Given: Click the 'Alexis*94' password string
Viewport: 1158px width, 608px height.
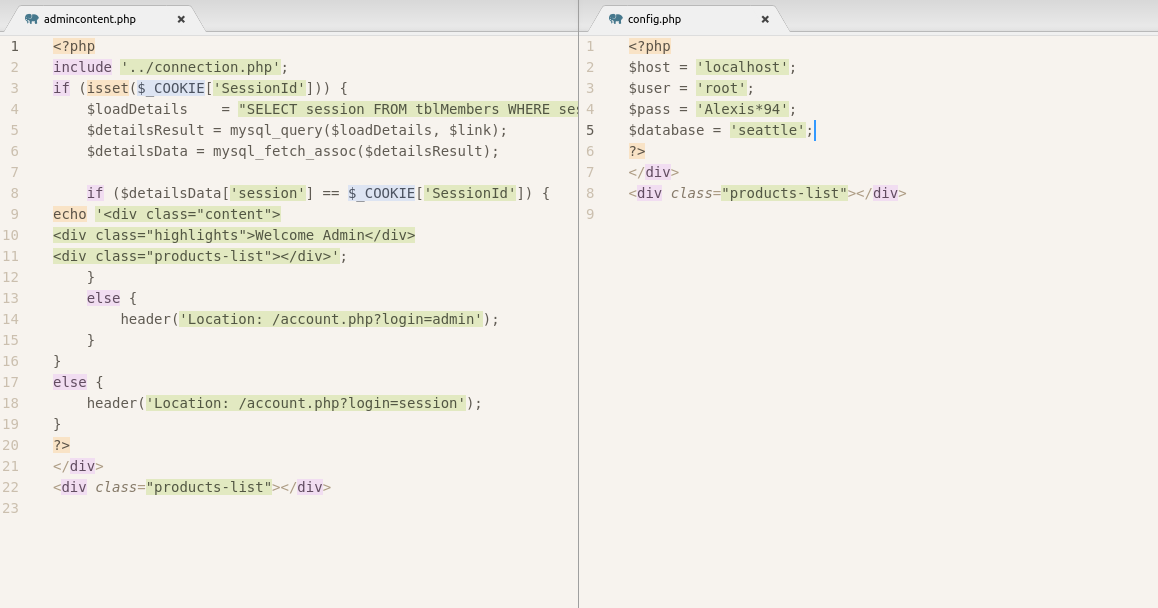Looking at the screenshot, I should pos(742,109).
